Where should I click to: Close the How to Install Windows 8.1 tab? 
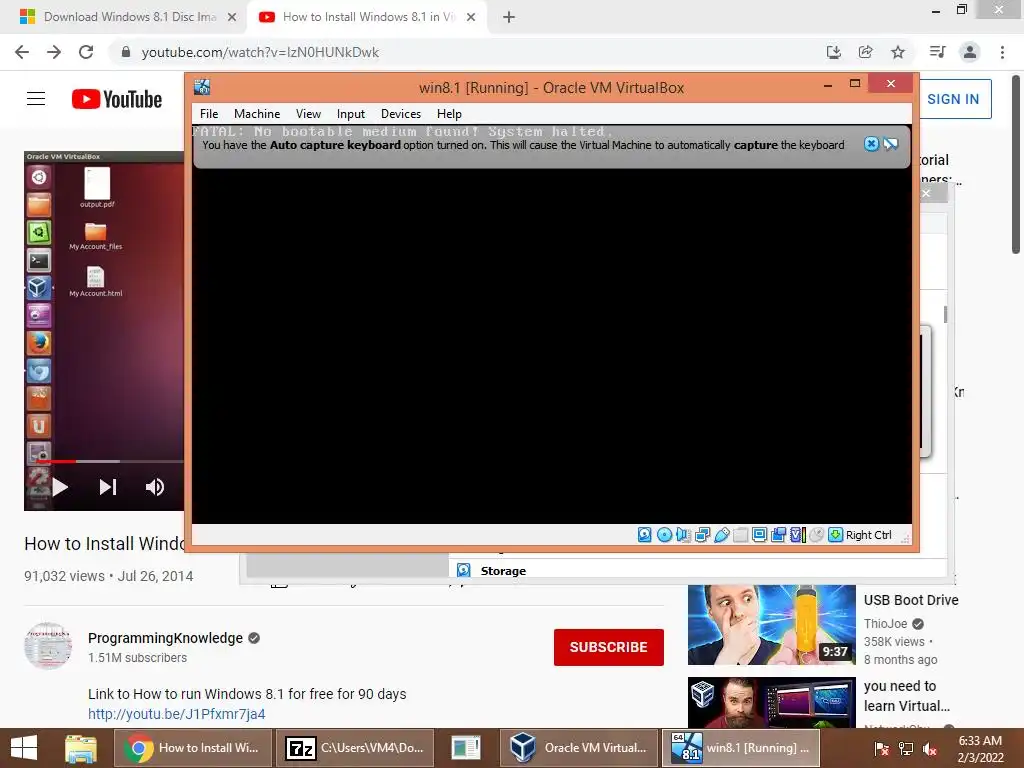[x=471, y=17]
